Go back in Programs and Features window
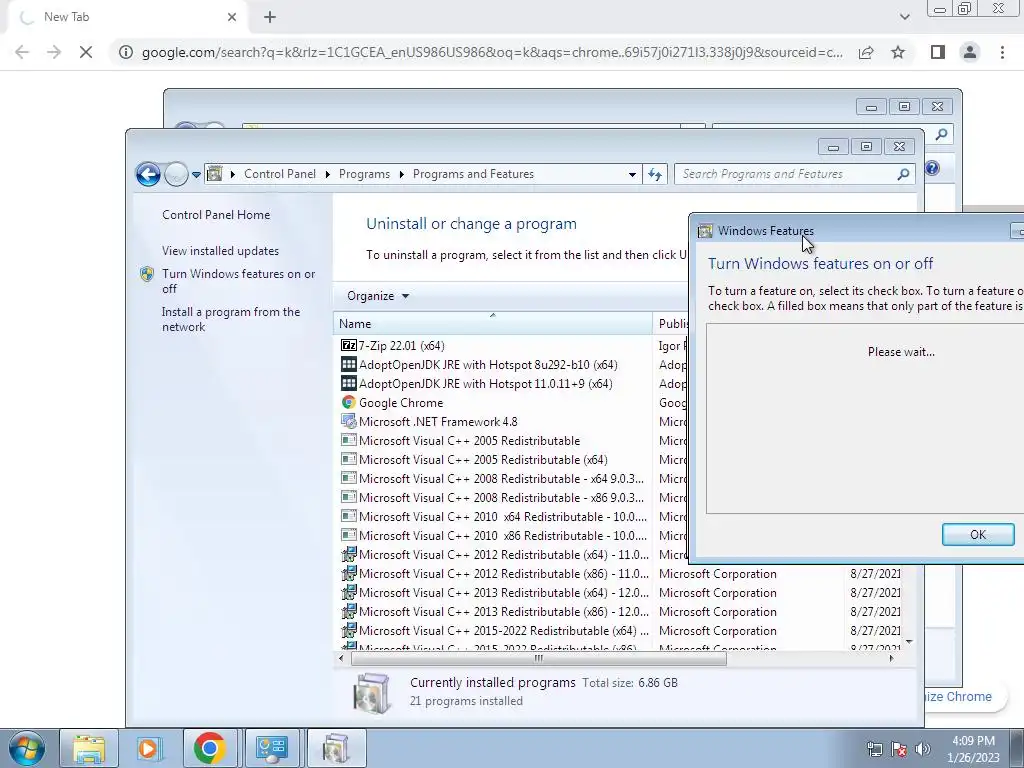 click(148, 174)
